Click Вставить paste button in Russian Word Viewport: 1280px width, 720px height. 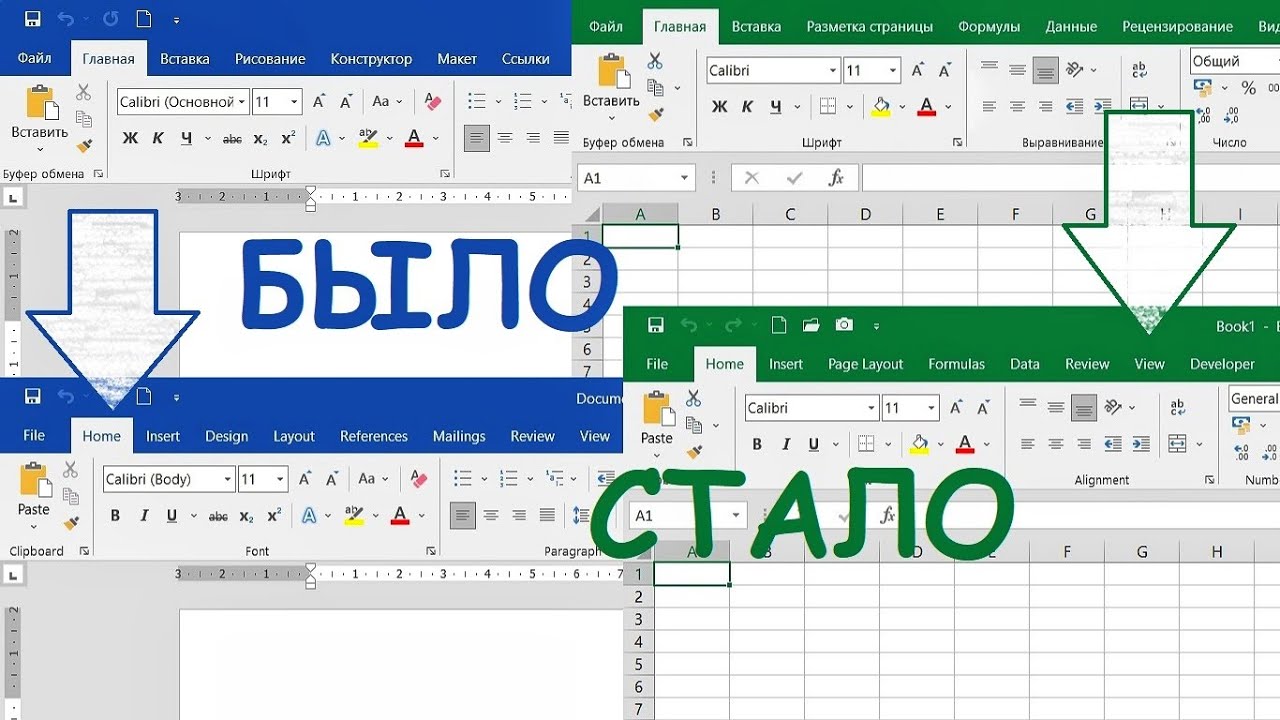pyautogui.click(x=40, y=117)
